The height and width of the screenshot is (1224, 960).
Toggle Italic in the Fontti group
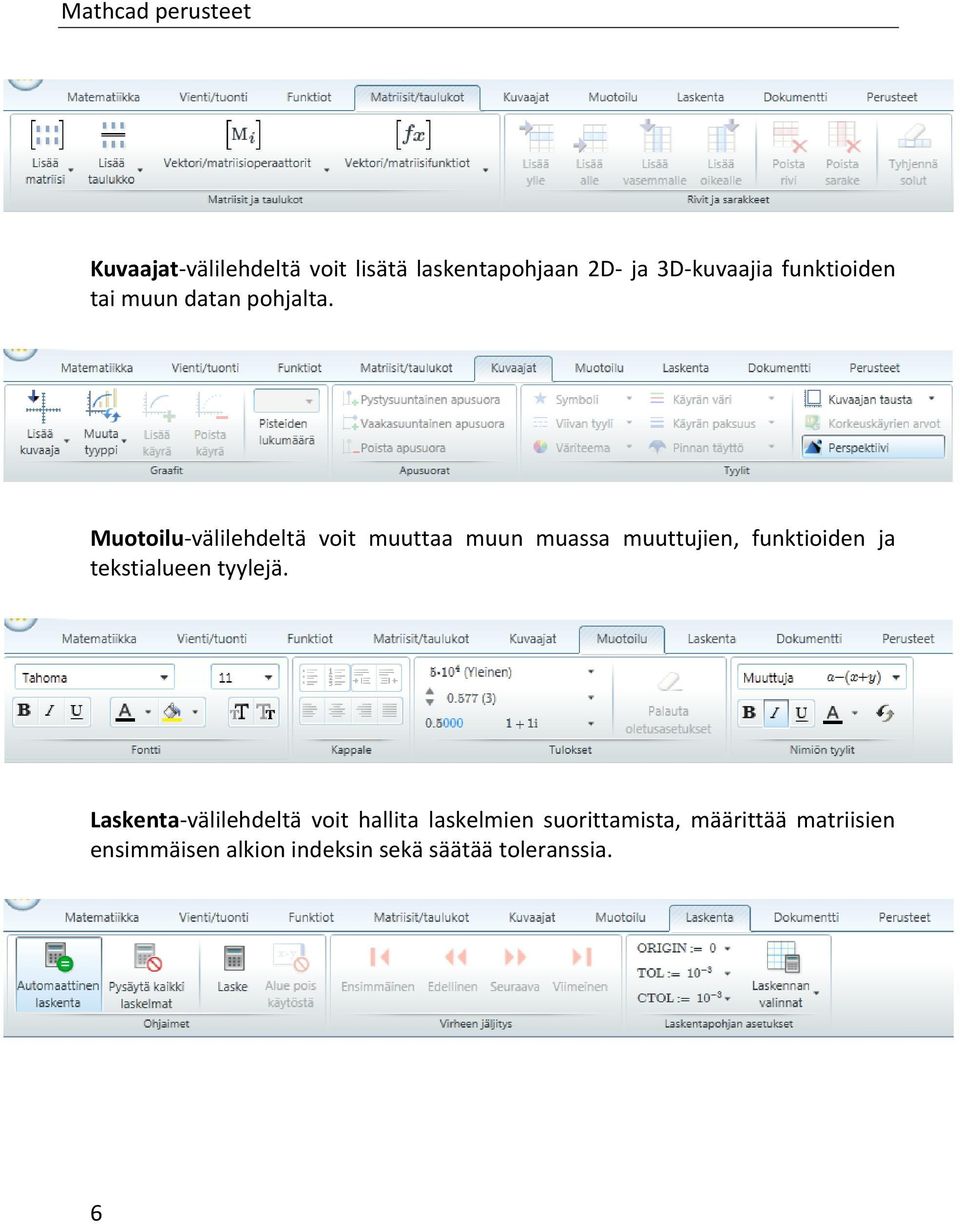click(x=50, y=712)
